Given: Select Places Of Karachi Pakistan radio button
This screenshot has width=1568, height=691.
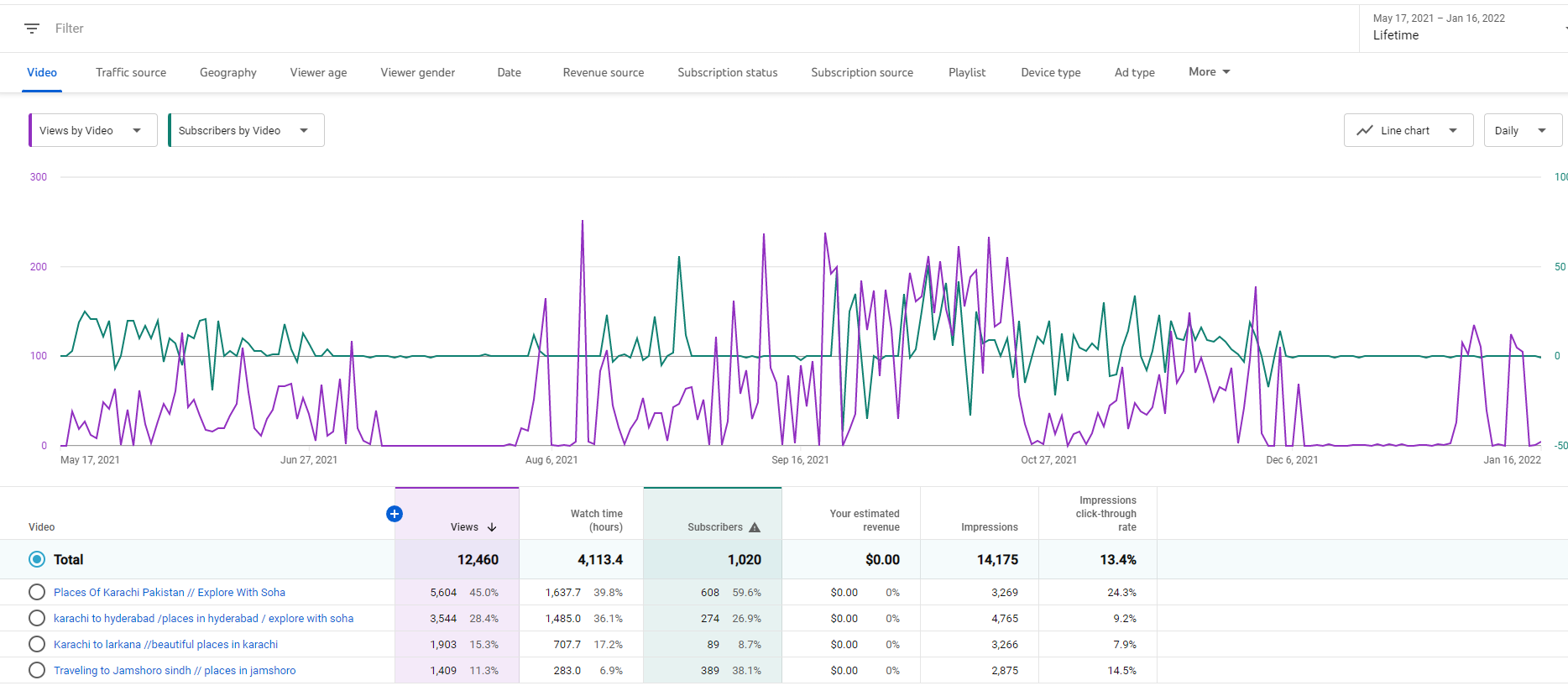Looking at the screenshot, I should 37,592.
